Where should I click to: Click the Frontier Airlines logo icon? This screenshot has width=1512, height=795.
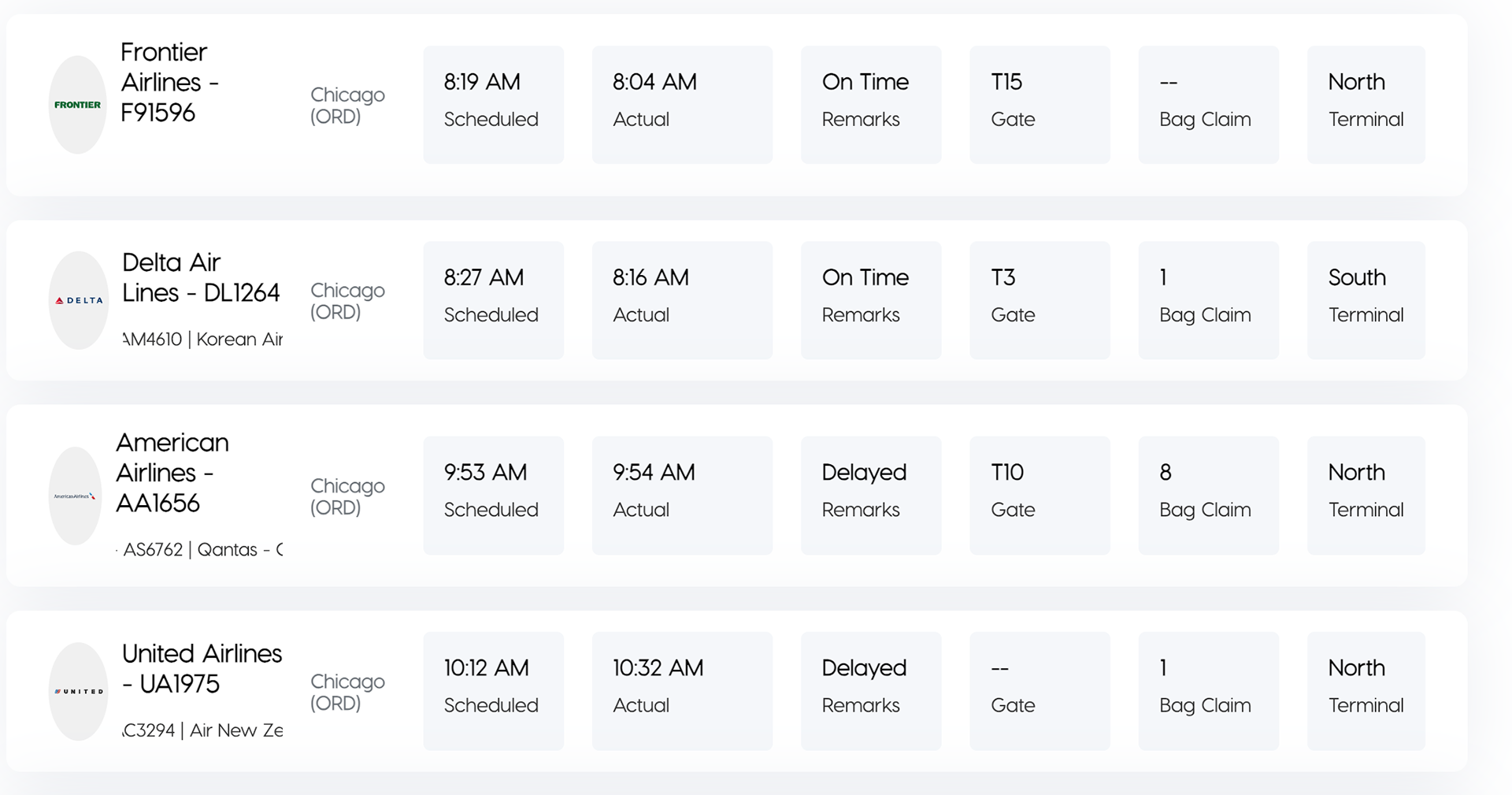pyautogui.click(x=78, y=105)
